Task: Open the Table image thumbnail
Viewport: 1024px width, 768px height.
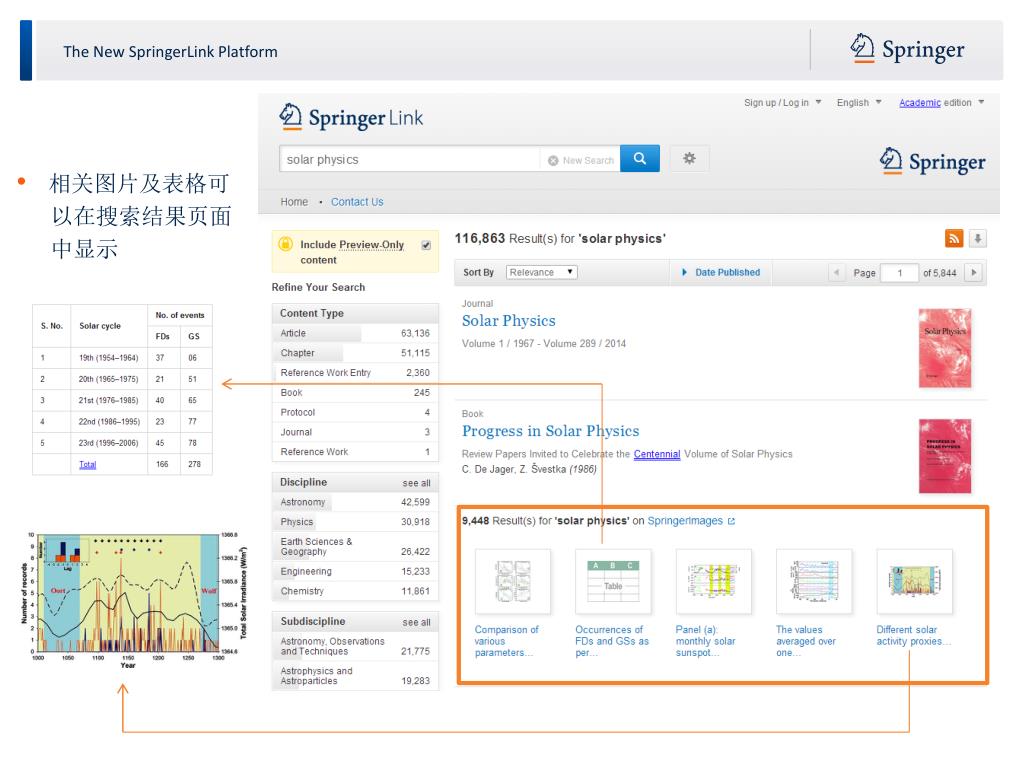Action: click(x=613, y=581)
